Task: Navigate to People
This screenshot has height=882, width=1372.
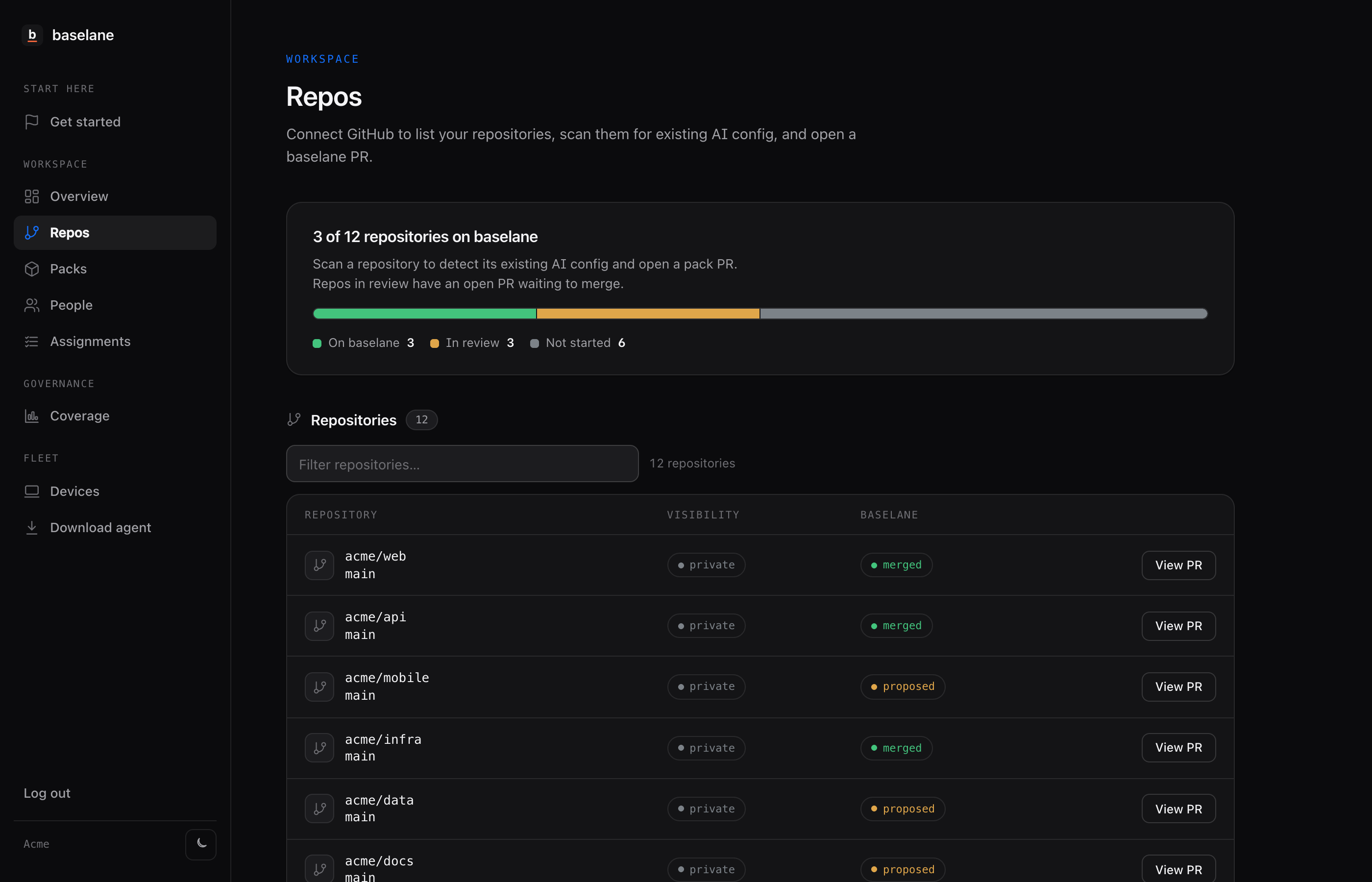Action: [115, 305]
